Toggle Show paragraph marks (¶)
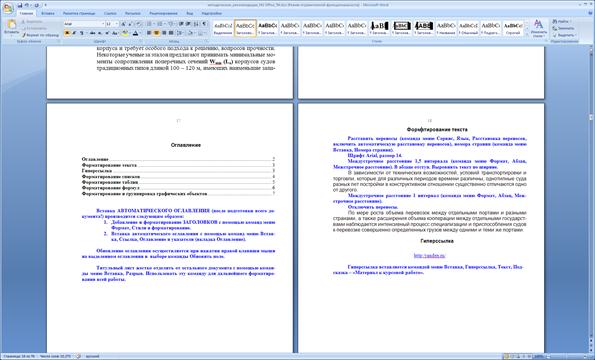Image resolution: width=595 pixels, height=360 pixels. 204,24
